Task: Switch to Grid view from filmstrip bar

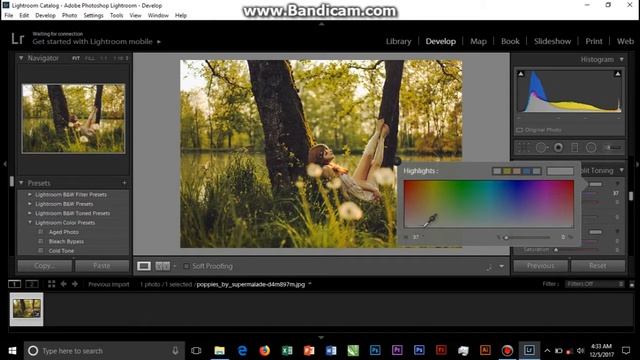Action: click(51, 284)
